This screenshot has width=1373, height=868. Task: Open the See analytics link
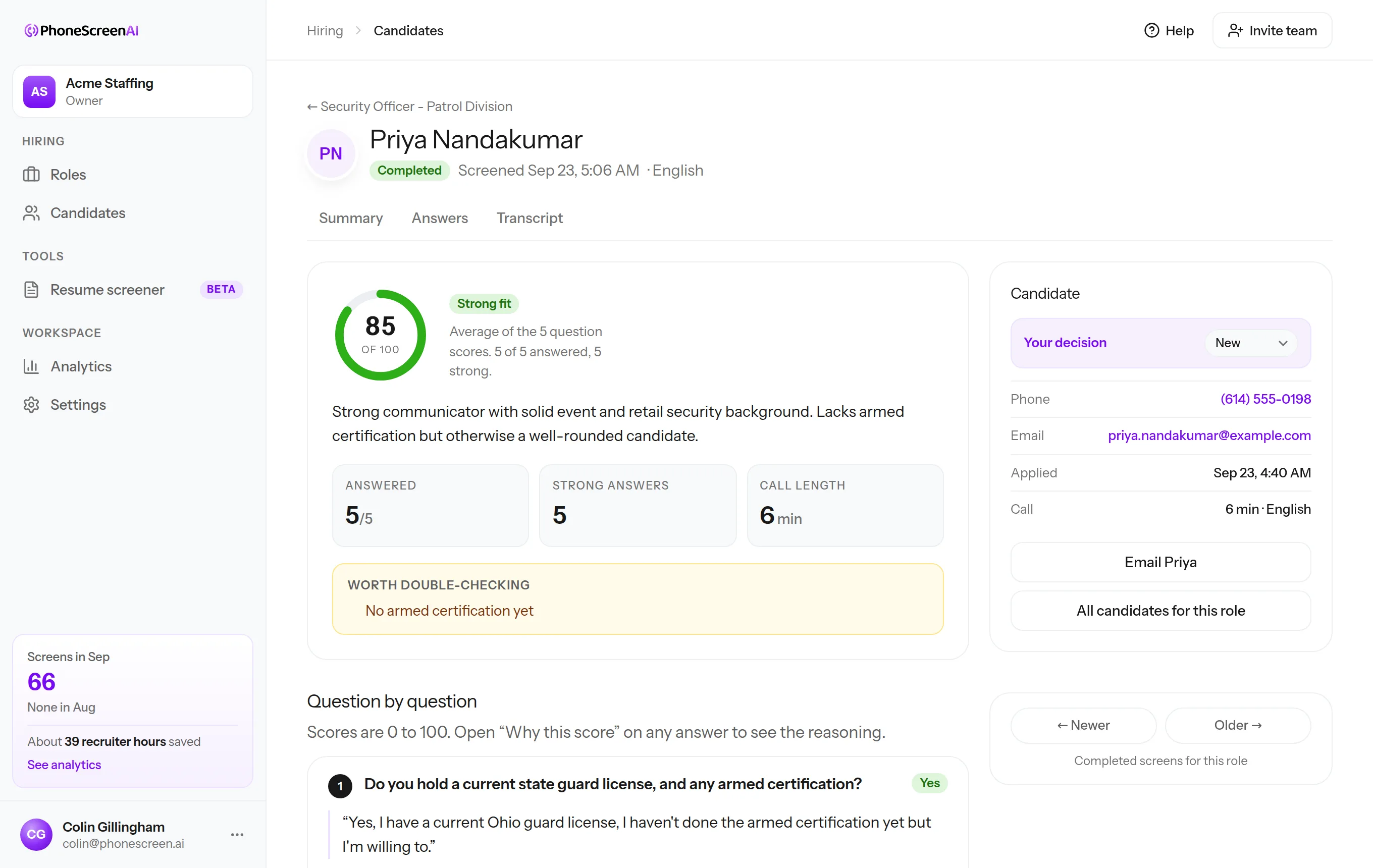(x=64, y=764)
